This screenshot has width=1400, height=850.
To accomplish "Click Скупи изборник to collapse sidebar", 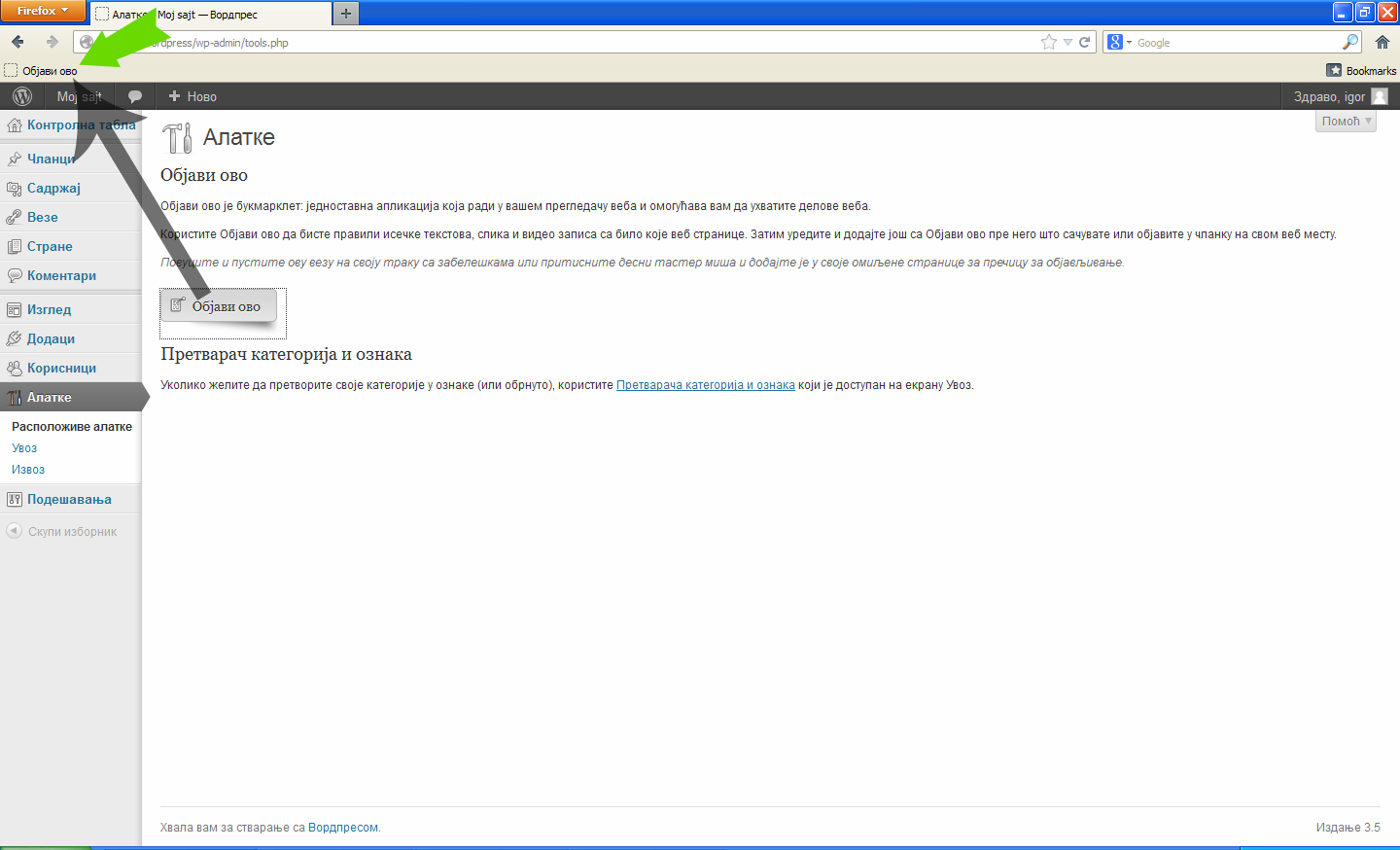I will 72,532.
